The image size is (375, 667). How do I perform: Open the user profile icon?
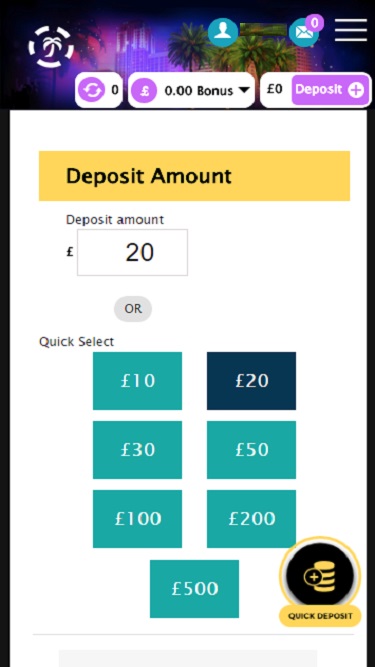(x=223, y=32)
